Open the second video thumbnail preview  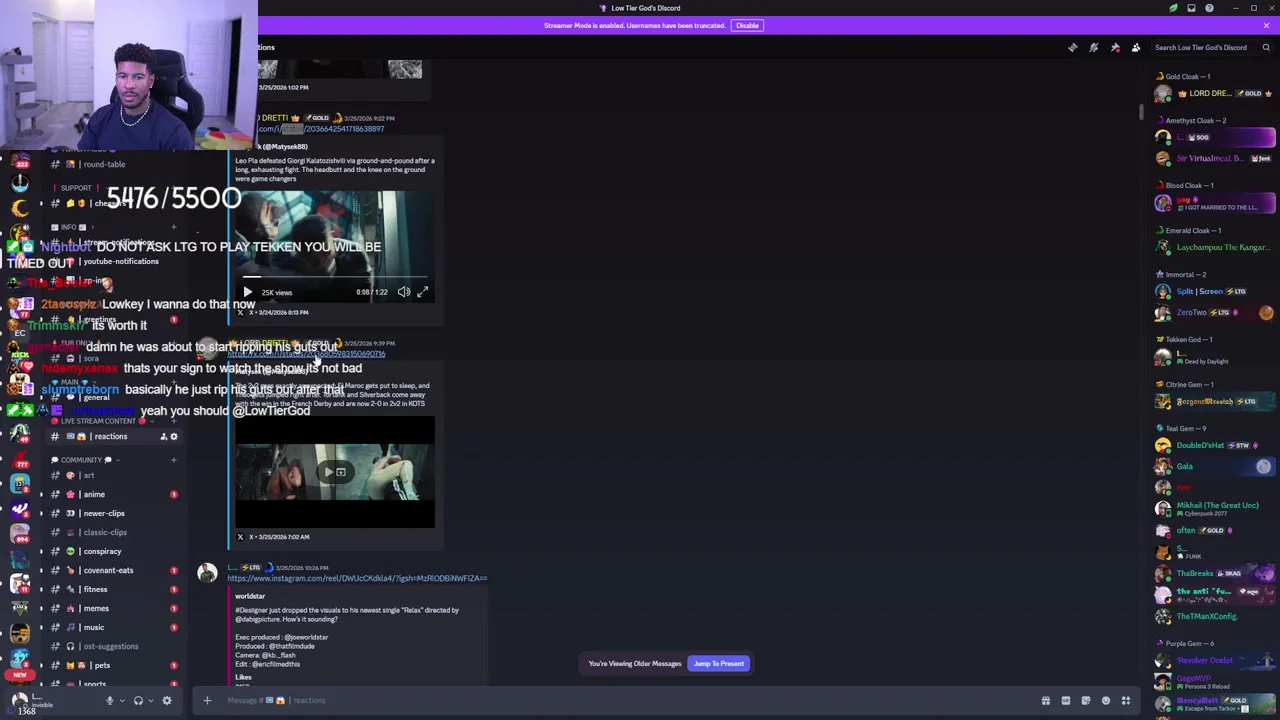click(335, 472)
